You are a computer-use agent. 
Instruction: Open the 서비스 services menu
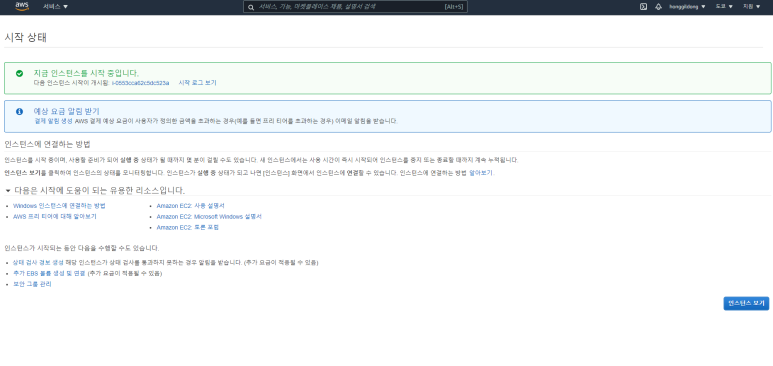(x=55, y=7)
